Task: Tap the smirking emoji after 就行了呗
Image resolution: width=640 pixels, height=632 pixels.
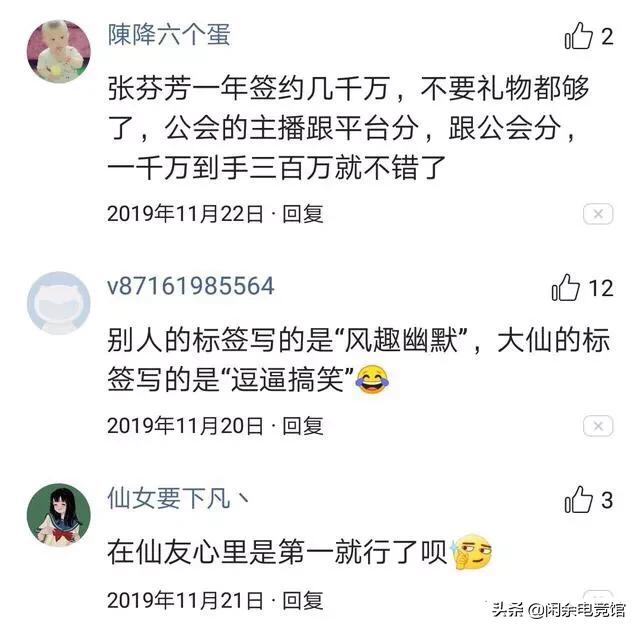Action: click(471, 552)
